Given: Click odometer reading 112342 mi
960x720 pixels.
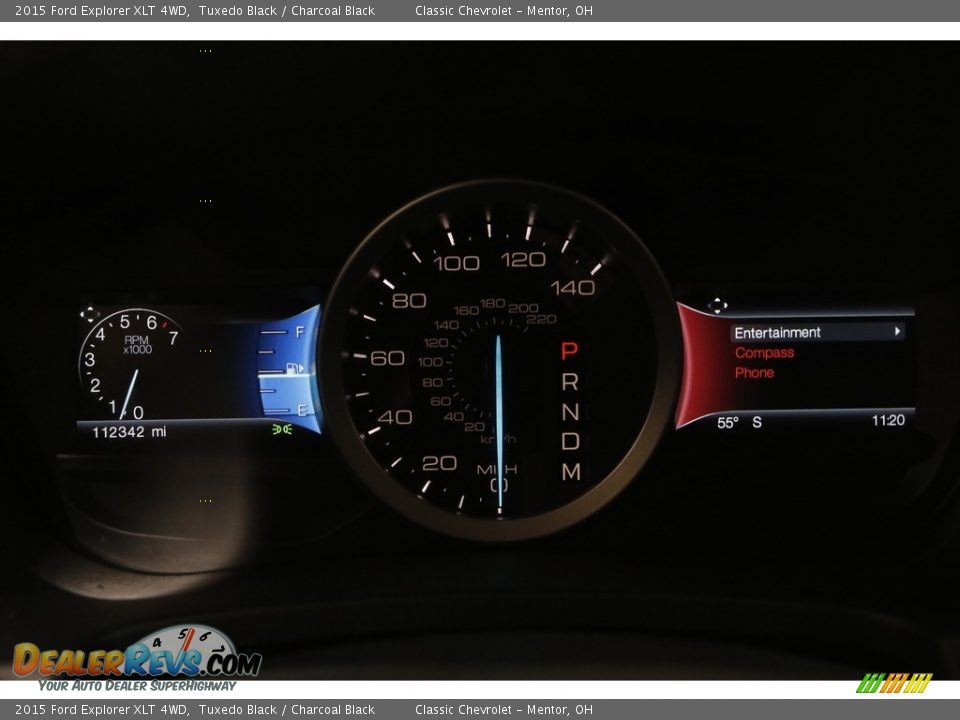Looking at the screenshot, I should 129,432.
